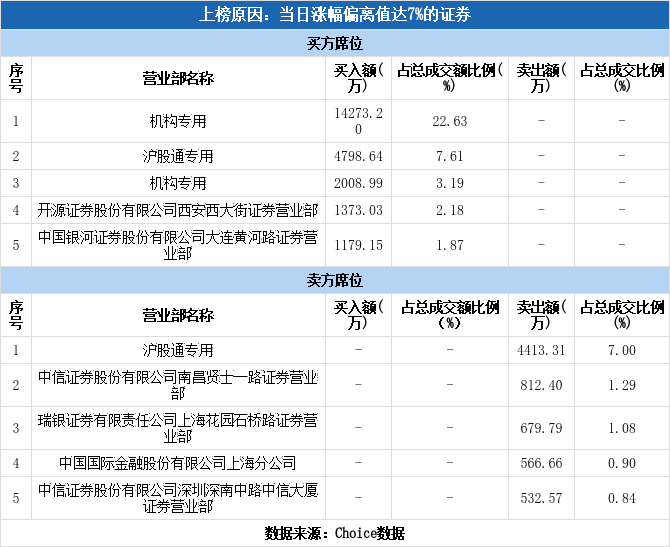Select '瑞银证券有限责任公司上海花园石桥路证券营业部'
The width and height of the screenshot is (670, 547).
pos(178,428)
